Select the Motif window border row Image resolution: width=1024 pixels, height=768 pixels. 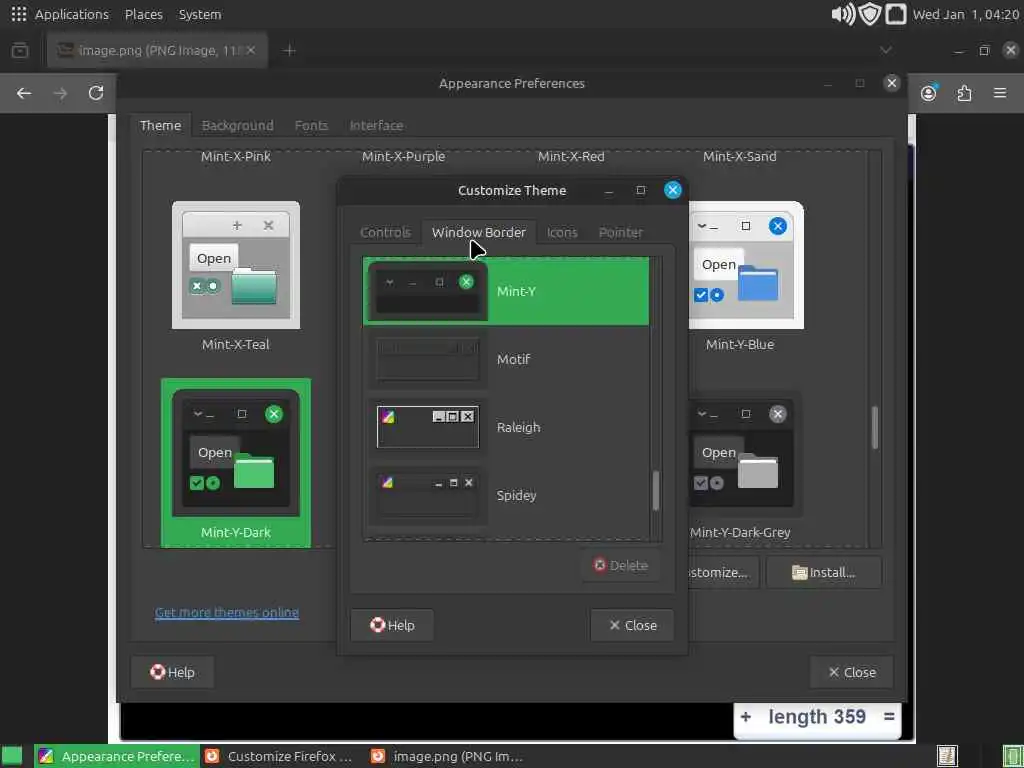click(506, 359)
